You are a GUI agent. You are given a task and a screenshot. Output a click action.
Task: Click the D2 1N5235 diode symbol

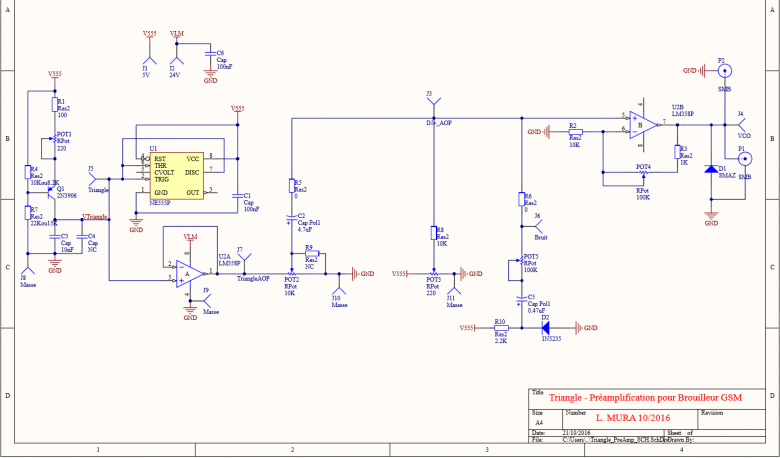(545, 328)
